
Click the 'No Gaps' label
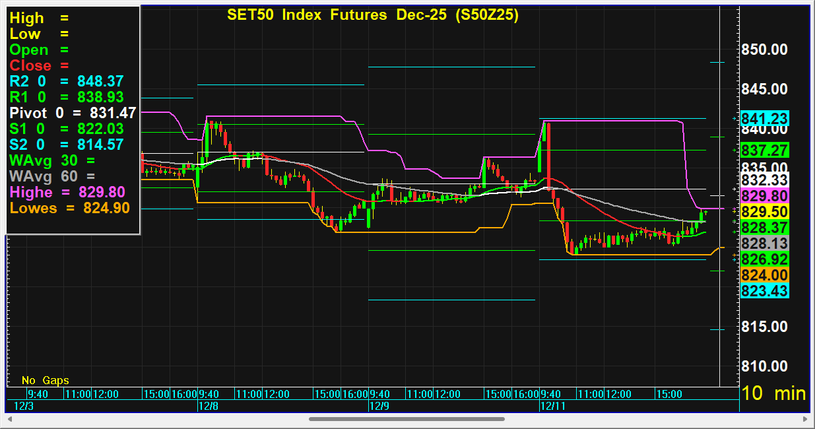[42, 380]
